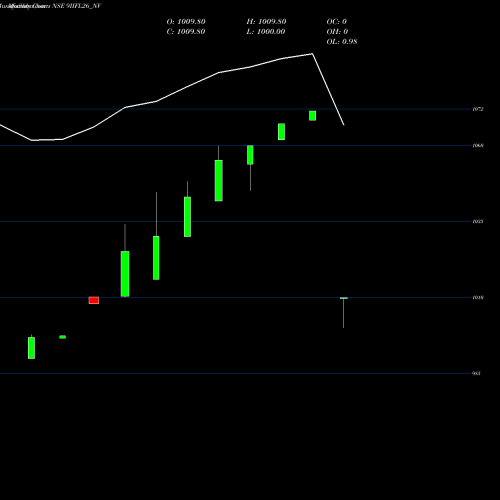Viewport: 500px width, 500px height.
Task: Click the 985 price axis label
Action: coord(477,373)
